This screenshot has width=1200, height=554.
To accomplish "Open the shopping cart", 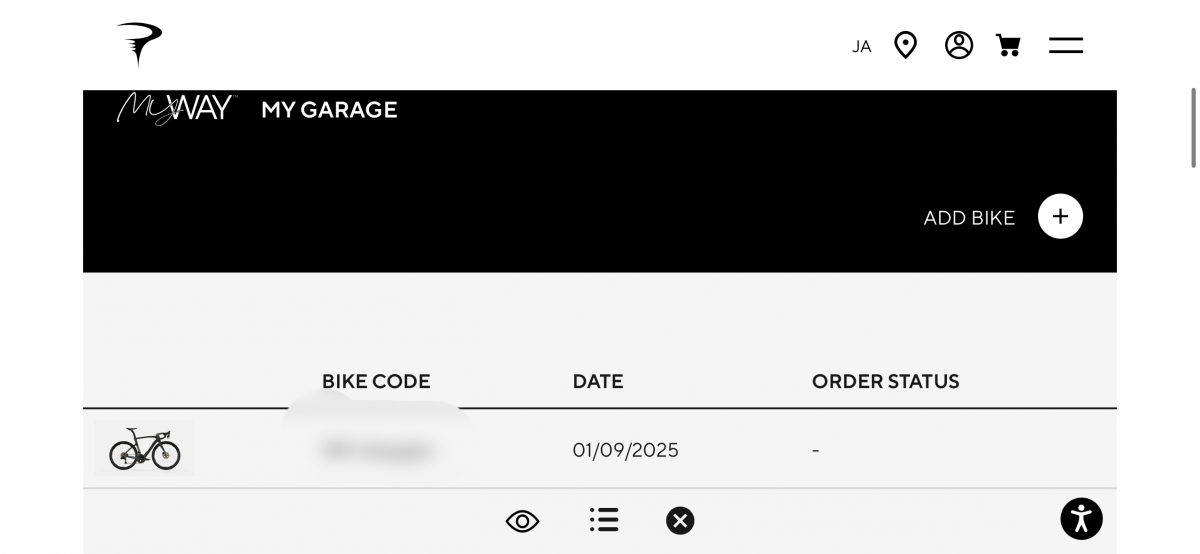I will 1008,45.
